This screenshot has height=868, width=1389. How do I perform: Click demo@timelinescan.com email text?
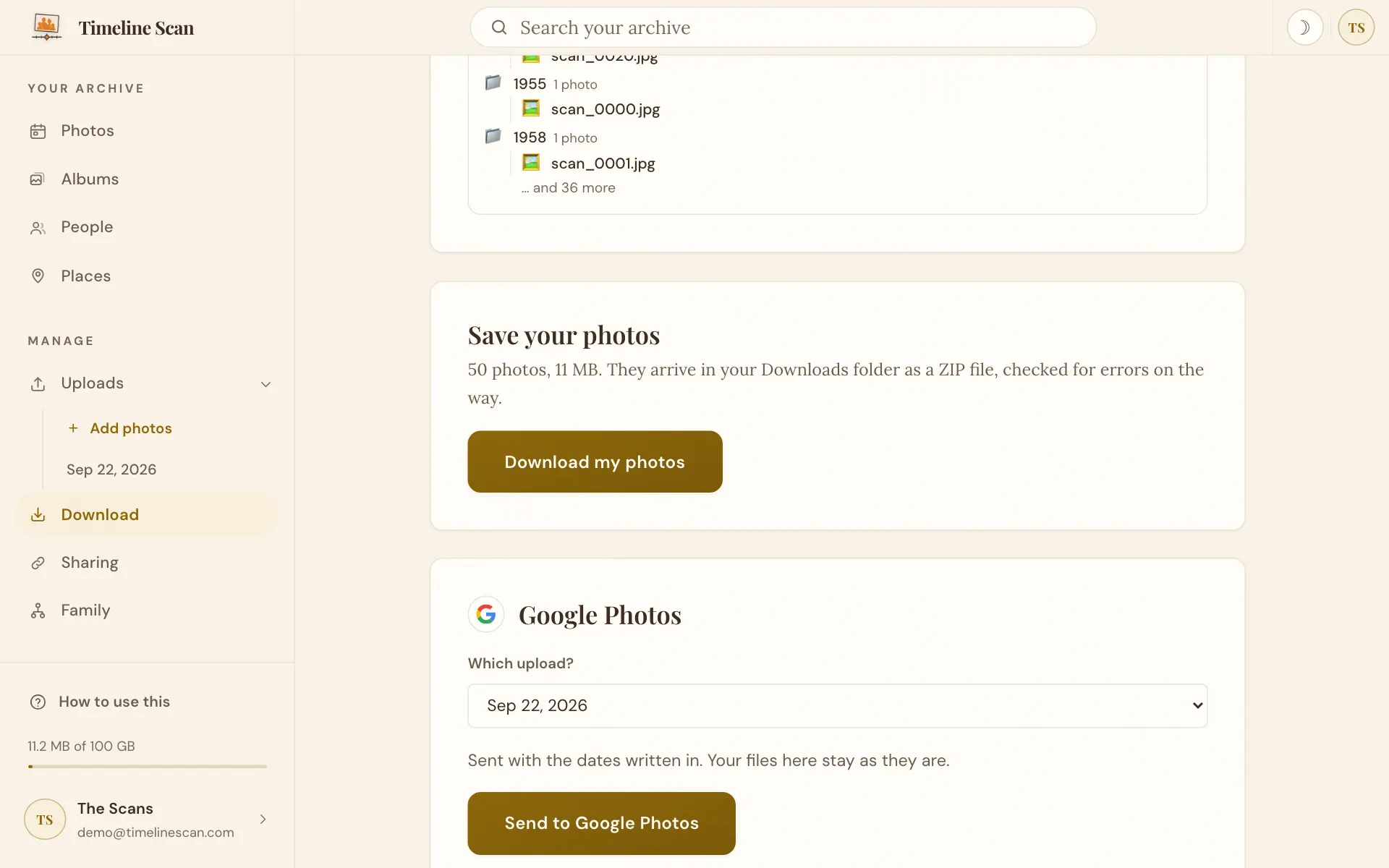[156, 833]
